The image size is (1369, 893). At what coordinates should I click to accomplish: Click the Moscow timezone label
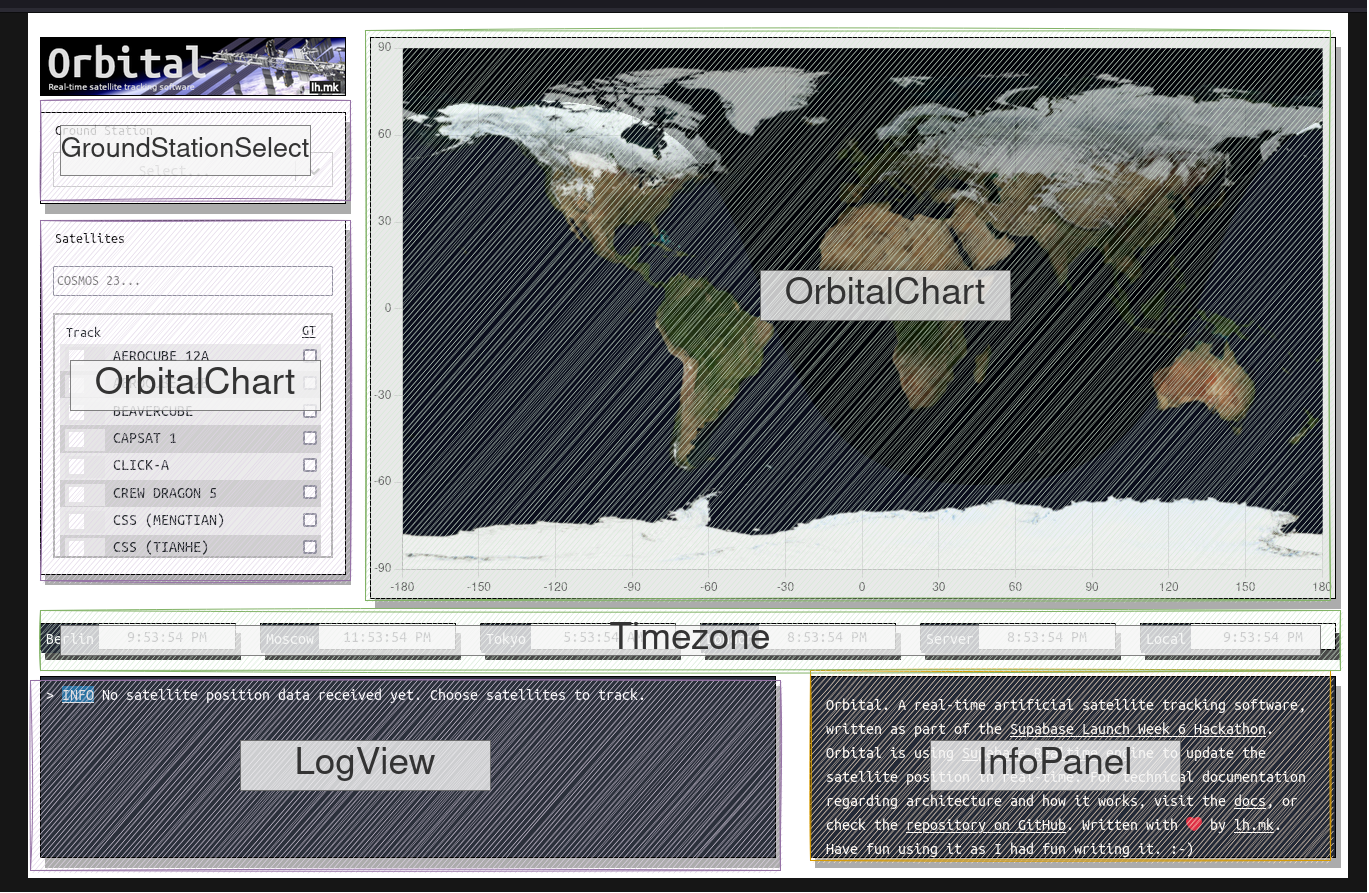pos(290,639)
